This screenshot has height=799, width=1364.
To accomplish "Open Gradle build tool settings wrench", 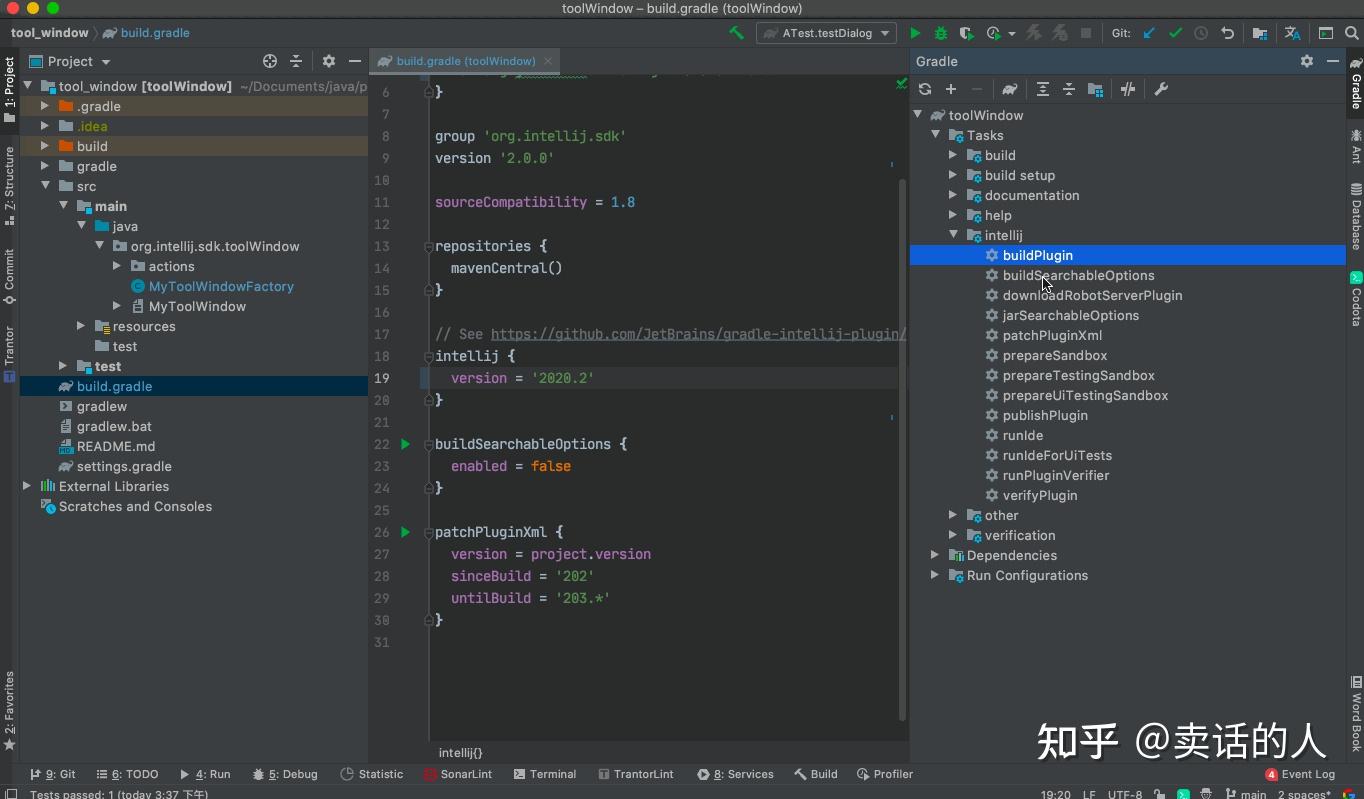I will click(1161, 89).
